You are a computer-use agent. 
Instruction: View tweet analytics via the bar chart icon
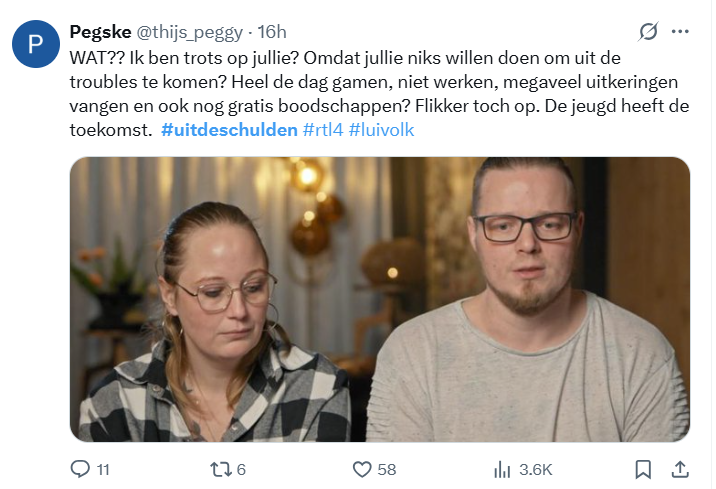502,469
